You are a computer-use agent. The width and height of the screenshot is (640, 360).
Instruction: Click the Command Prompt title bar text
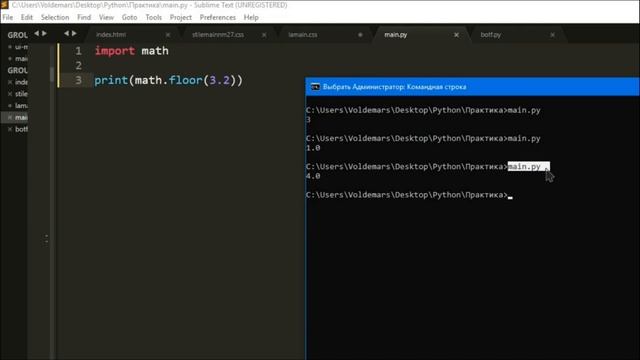click(x=394, y=87)
